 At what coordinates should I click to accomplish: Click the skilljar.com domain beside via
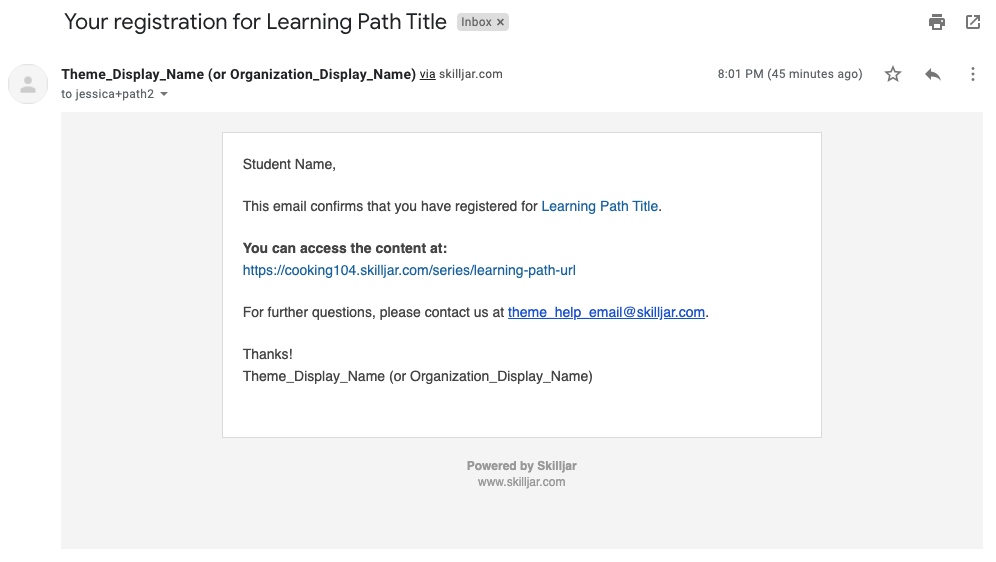coord(471,74)
